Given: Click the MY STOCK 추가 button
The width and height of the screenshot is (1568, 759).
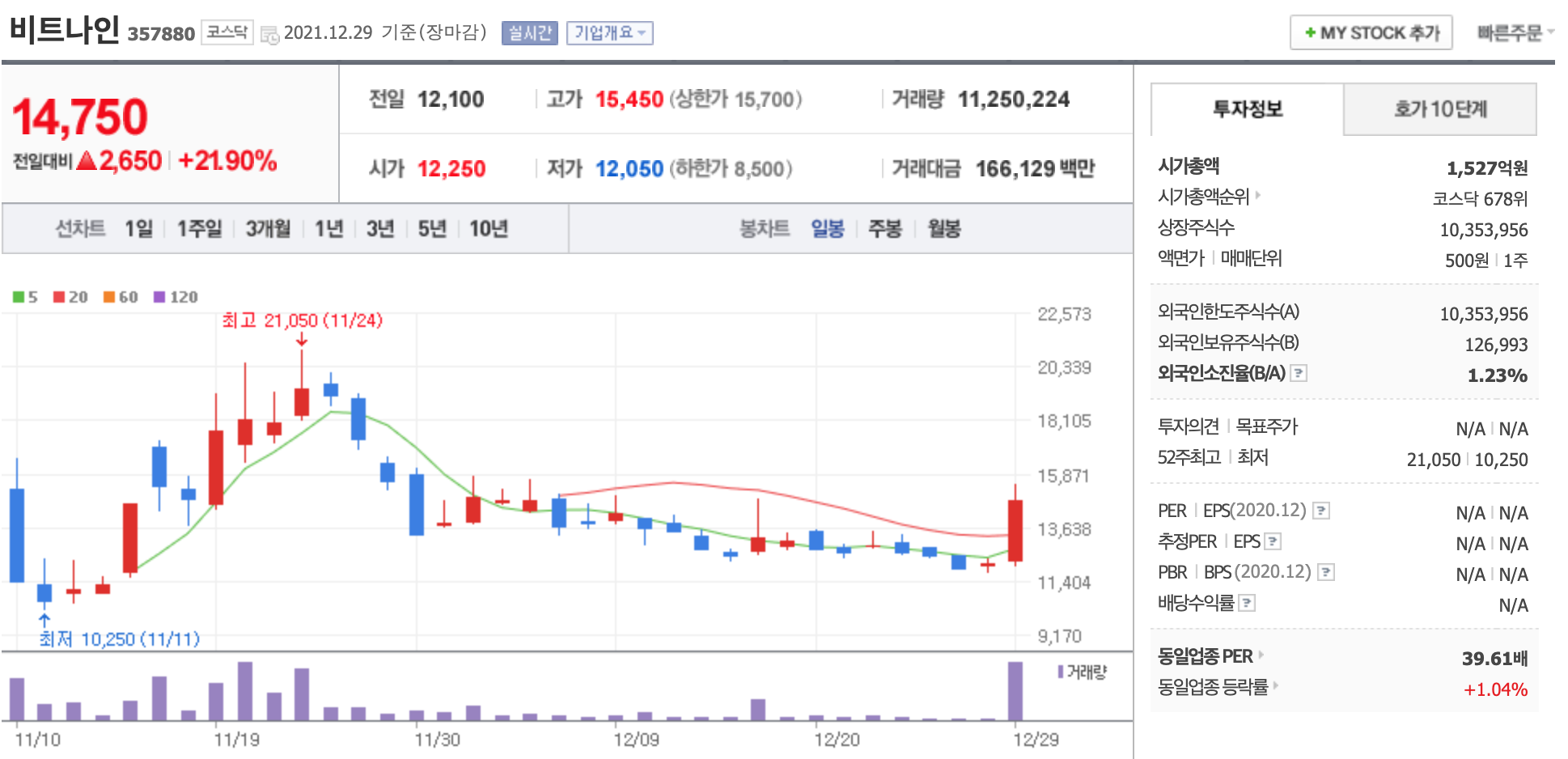Looking at the screenshot, I should click(1371, 33).
